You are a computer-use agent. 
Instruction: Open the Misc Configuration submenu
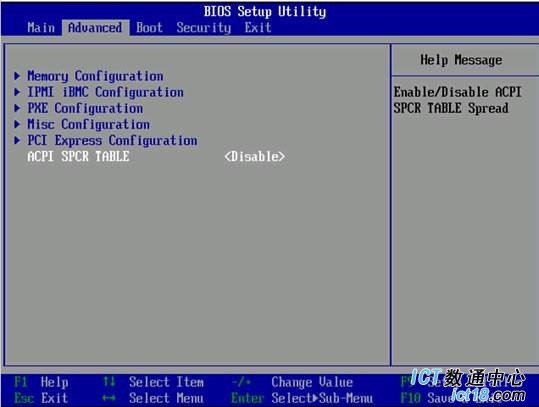tap(88, 124)
